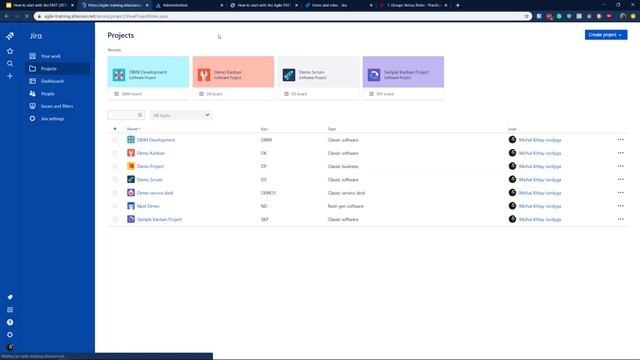Open more actions for Demo Scrum row

click(620, 179)
